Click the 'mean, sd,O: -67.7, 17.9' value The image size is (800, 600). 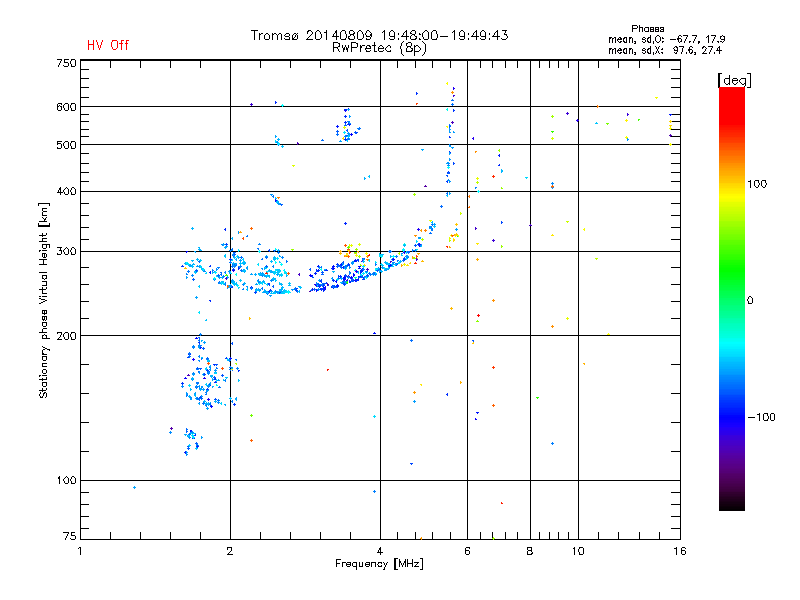666,39
